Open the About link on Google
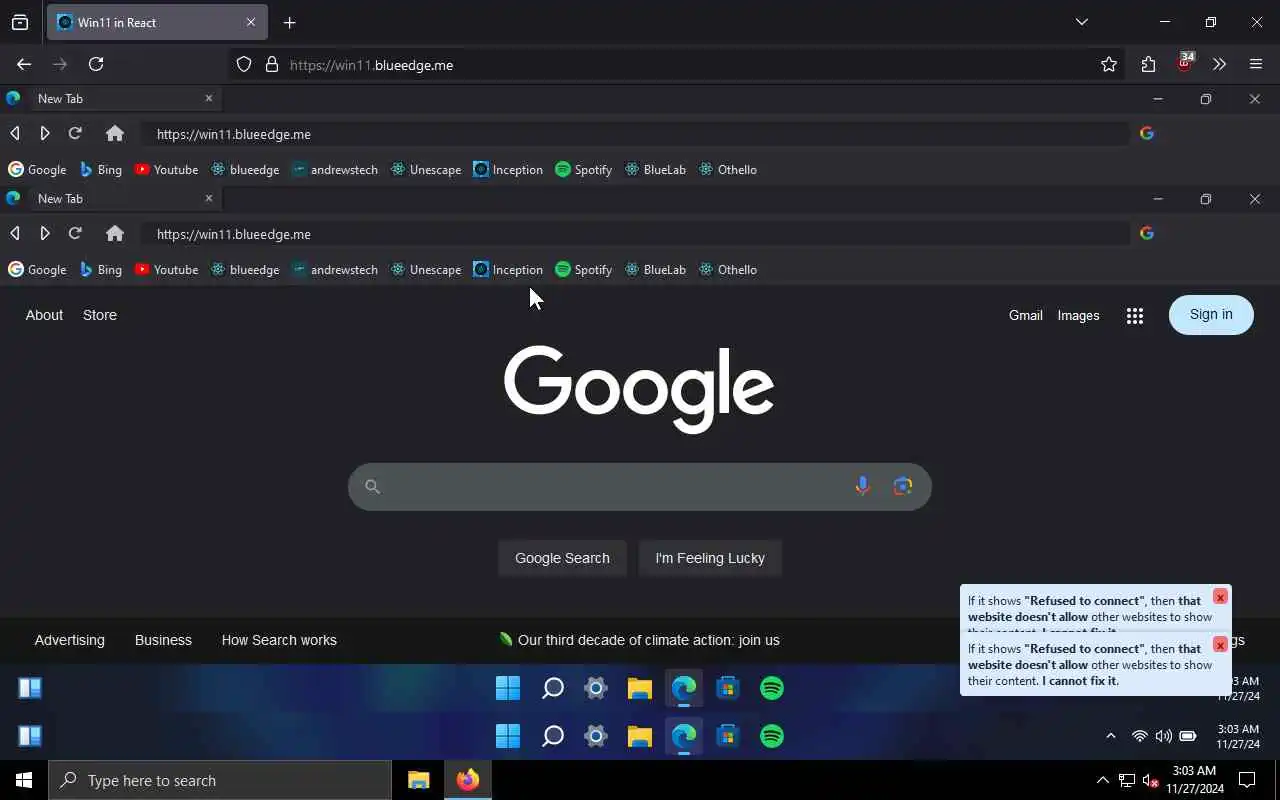This screenshot has height=800, width=1280. point(44,315)
